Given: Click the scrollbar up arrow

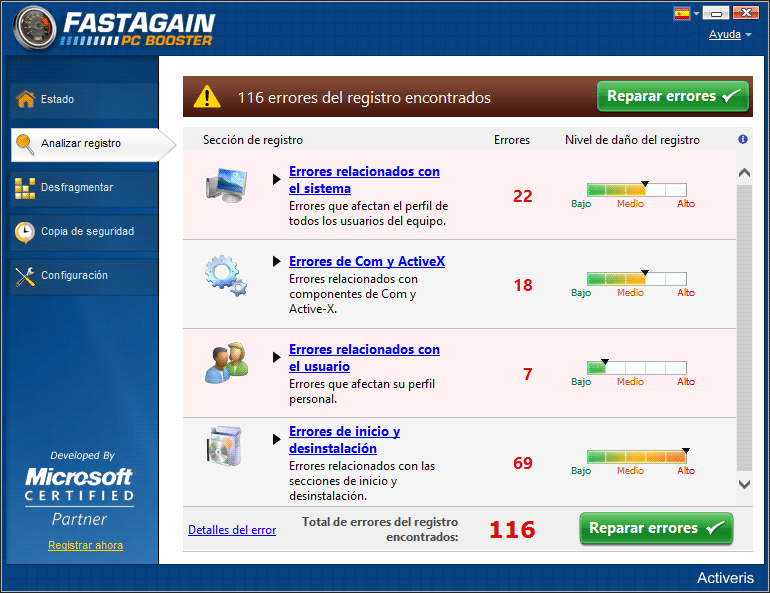Looking at the screenshot, I should [744, 173].
